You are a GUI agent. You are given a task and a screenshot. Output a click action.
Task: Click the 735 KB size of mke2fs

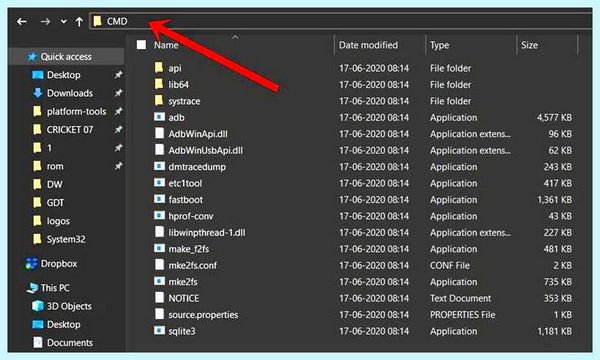(x=558, y=282)
